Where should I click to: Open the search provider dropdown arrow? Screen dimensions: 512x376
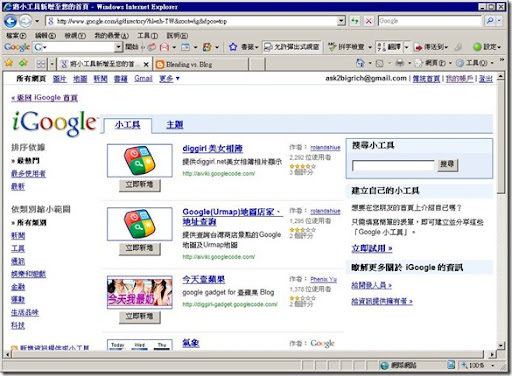tap(499, 21)
